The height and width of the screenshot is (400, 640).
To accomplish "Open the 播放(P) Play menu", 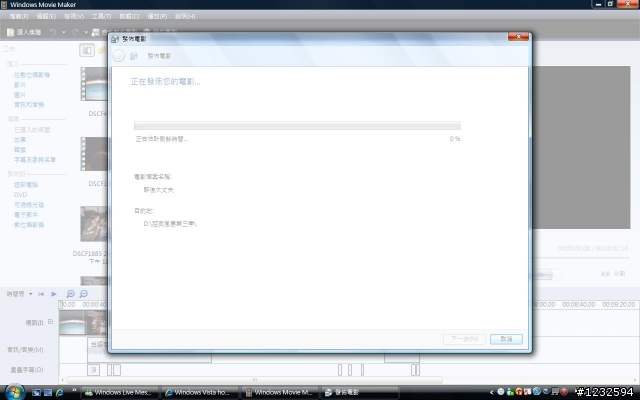I will [157, 16].
